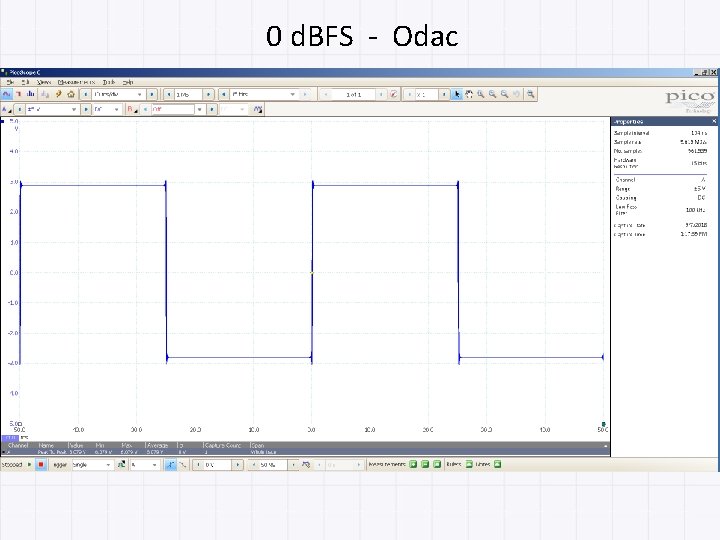Click the trigger threshold 0 V field
This screenshot has height=540, width=720.
pos(218,465)
